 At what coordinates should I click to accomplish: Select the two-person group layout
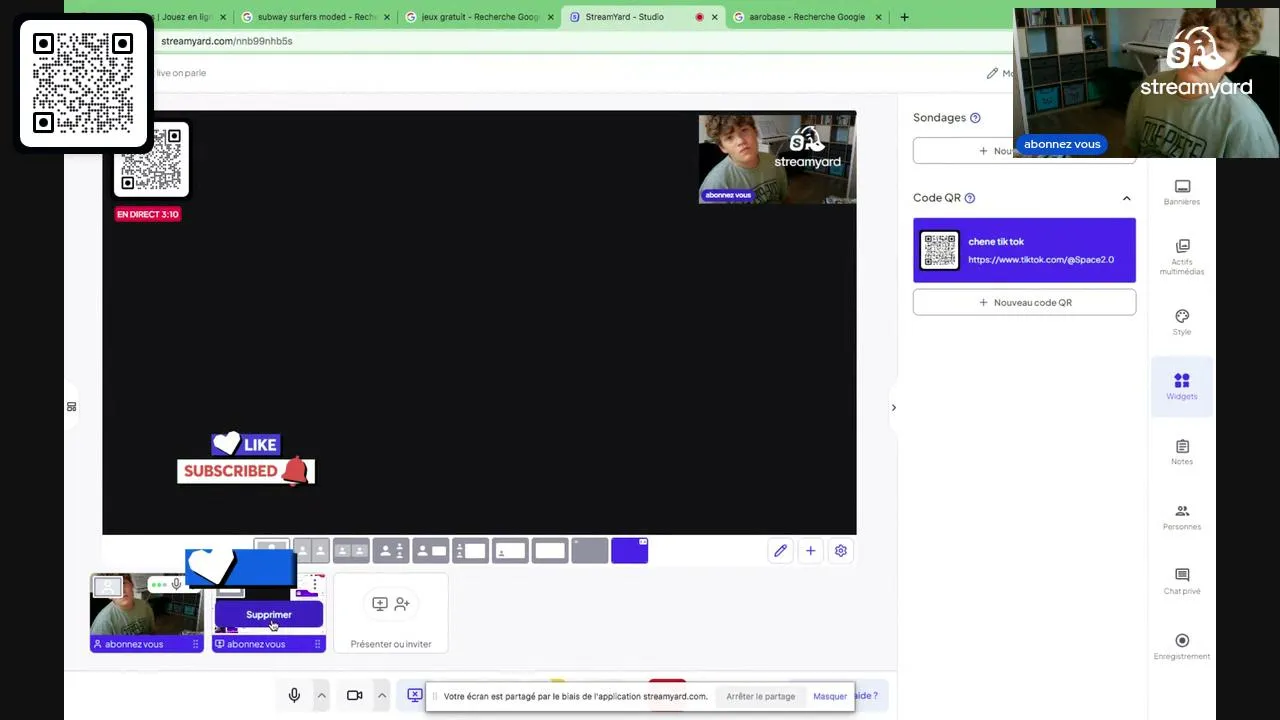[351, 551]
